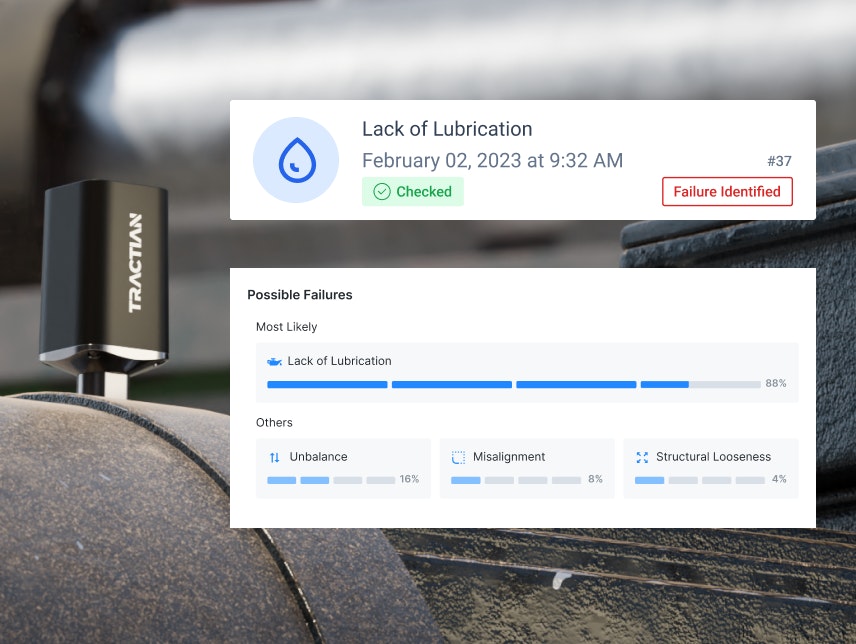Click the blue water drop icon
The image size is (856, 644).
coord(295,160)
